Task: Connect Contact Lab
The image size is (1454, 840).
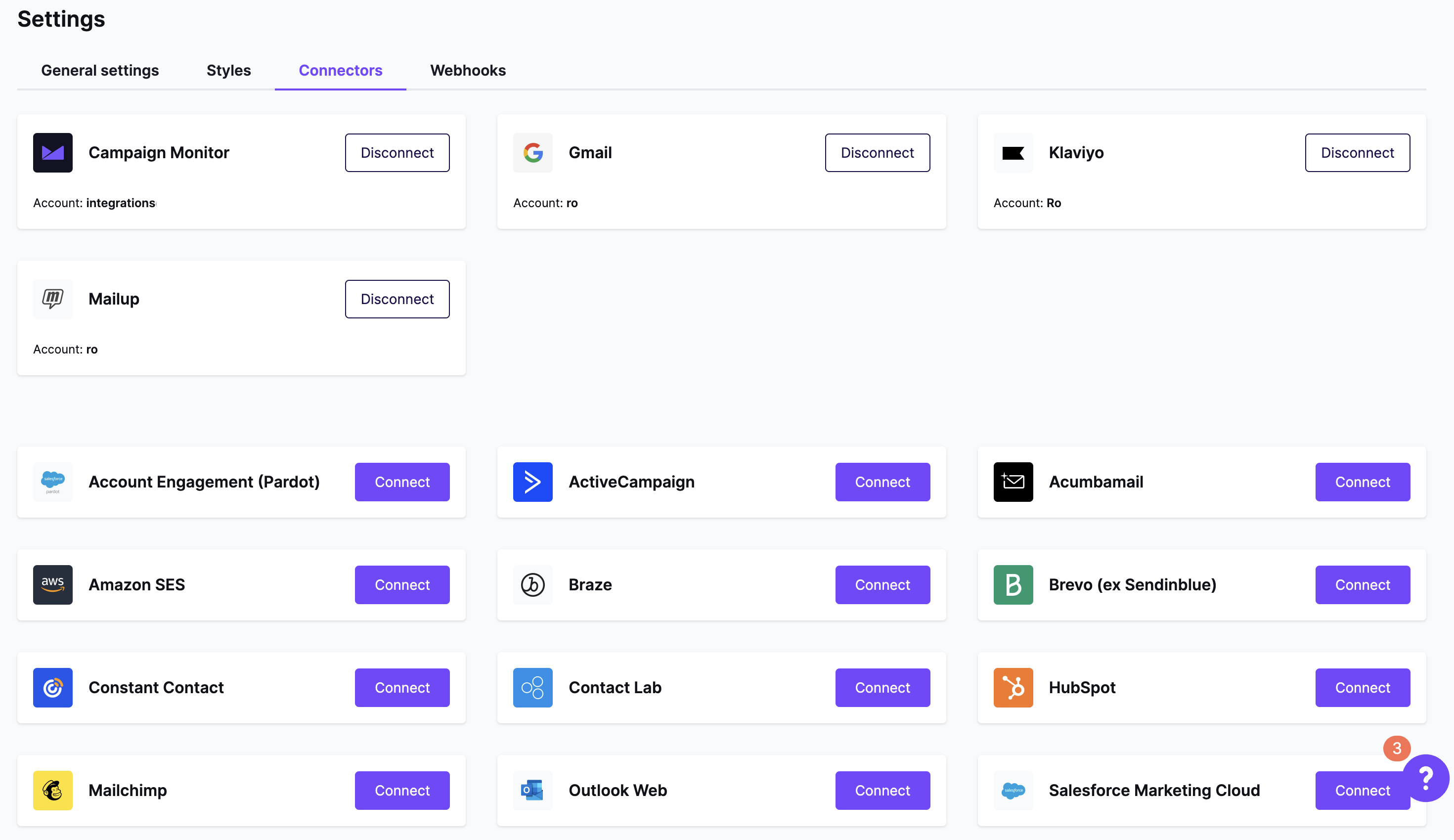Action: (882, 687)
